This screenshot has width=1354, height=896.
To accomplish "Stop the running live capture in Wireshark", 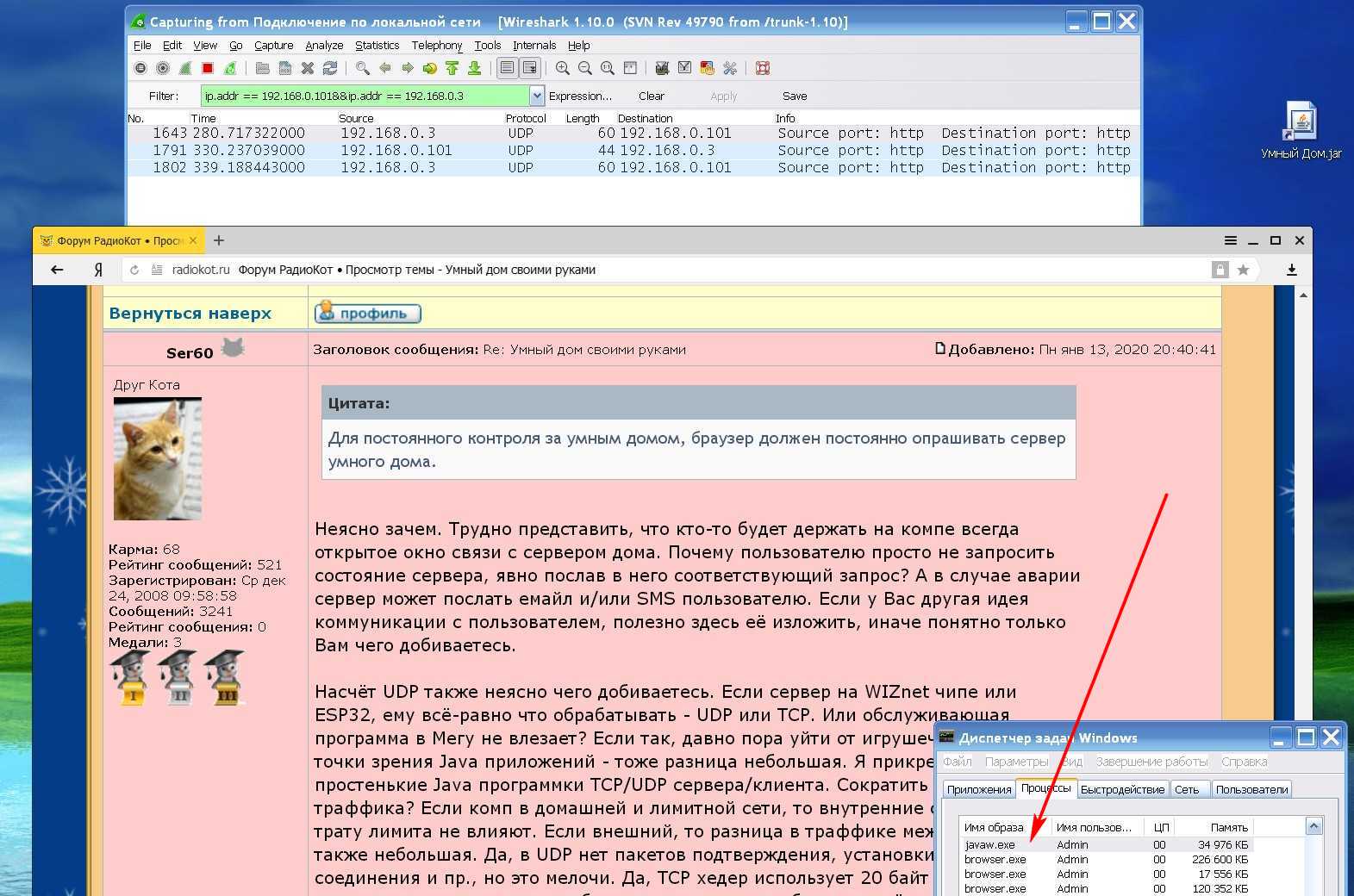I will tap(208, 68).
